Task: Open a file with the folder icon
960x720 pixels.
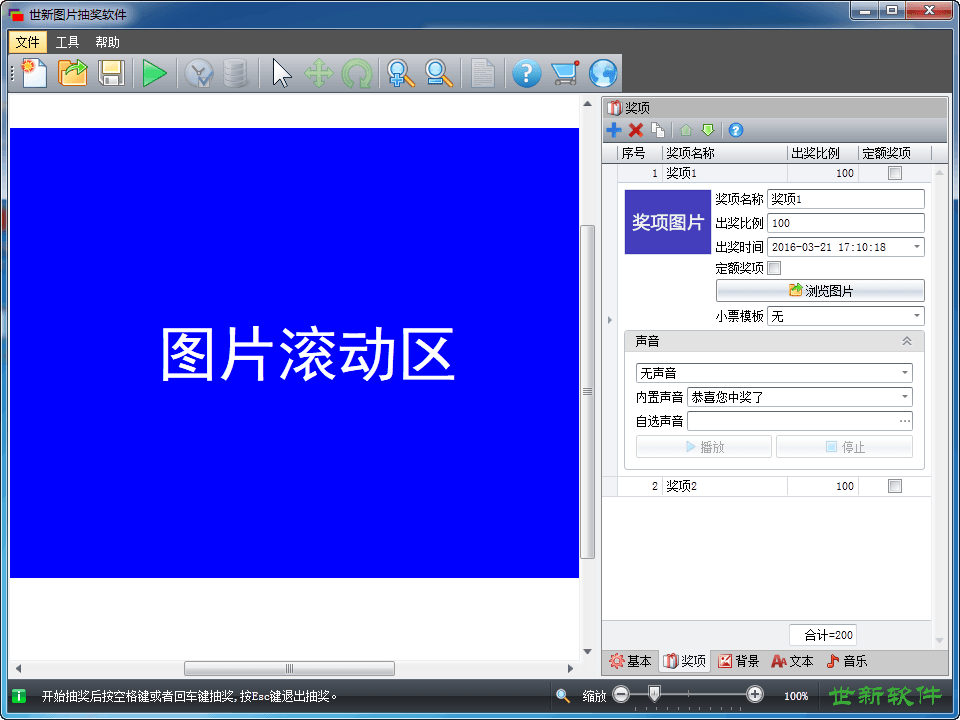Action: [x=73, y=73]
